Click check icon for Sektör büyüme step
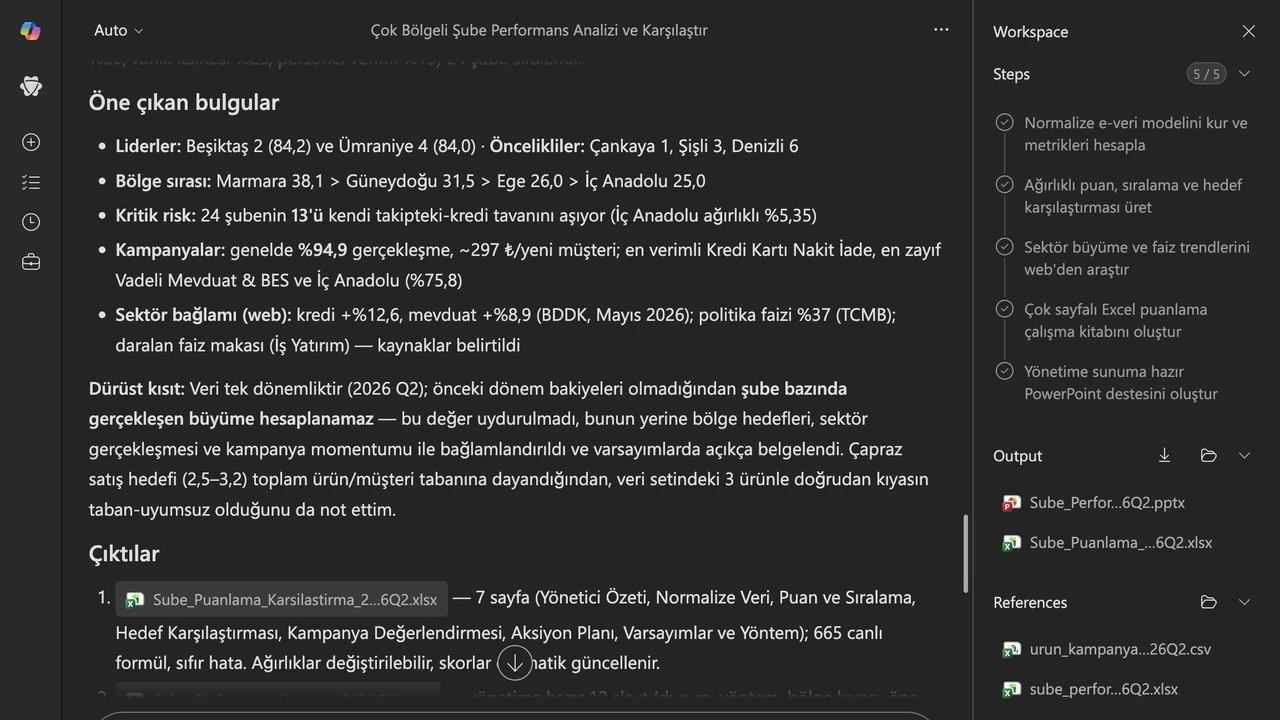Screen dimensions: 1280x720 [1004, 246]
